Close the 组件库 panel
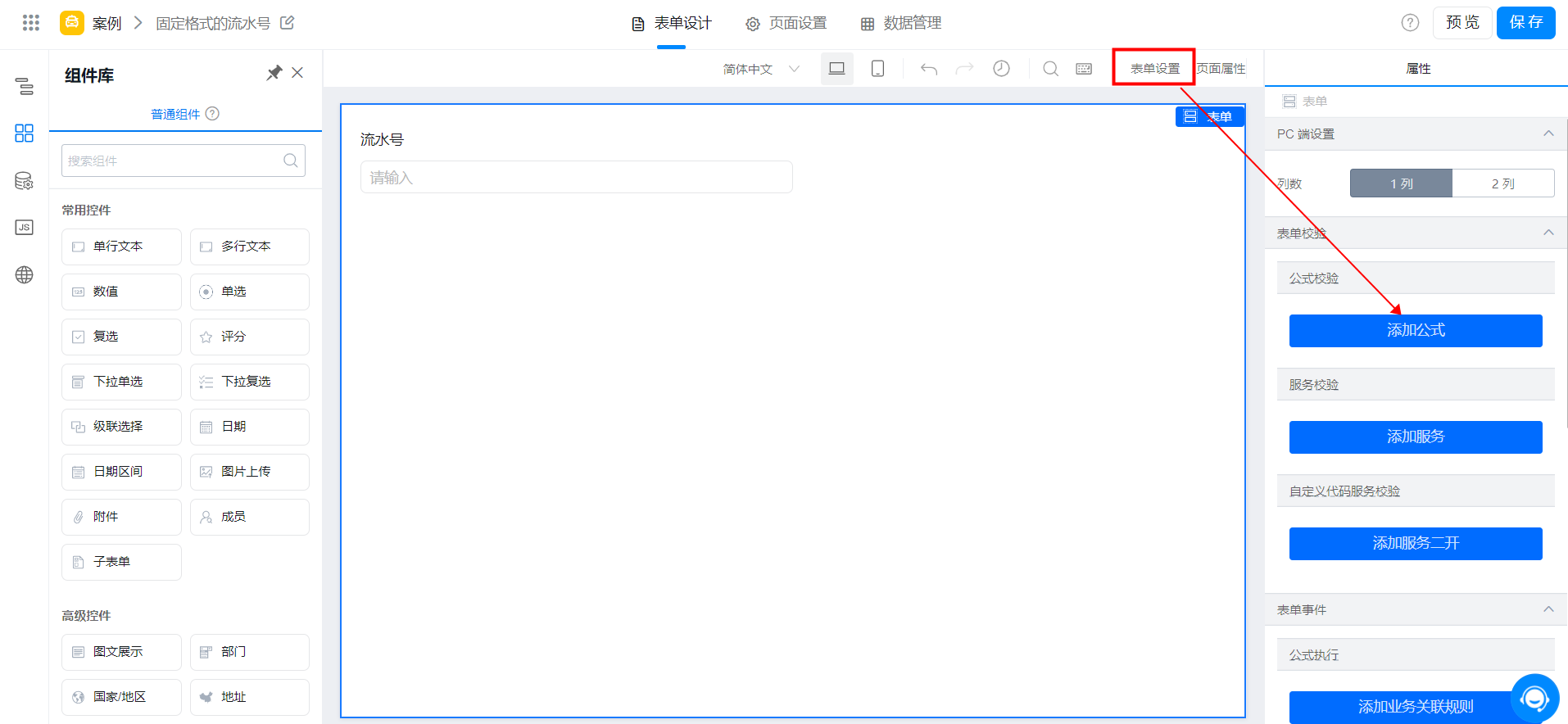This screenshot has width=1568, height=724. tap(297, 73)
